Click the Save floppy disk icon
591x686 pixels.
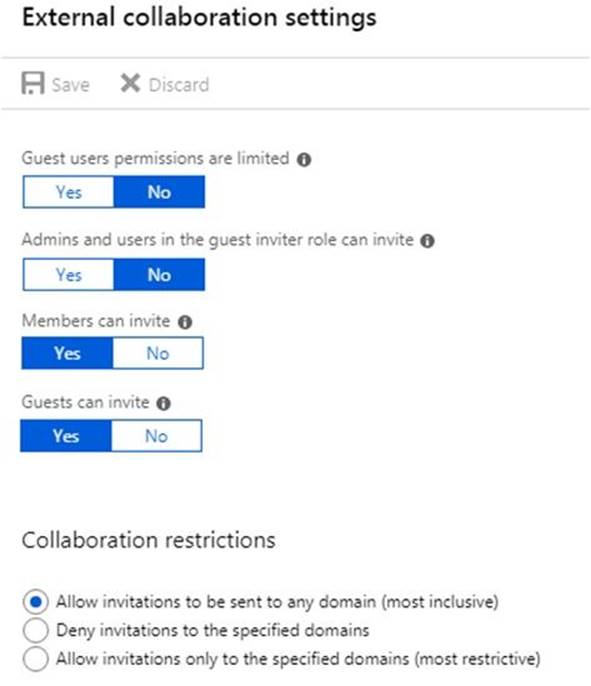[x=33, y=83]
